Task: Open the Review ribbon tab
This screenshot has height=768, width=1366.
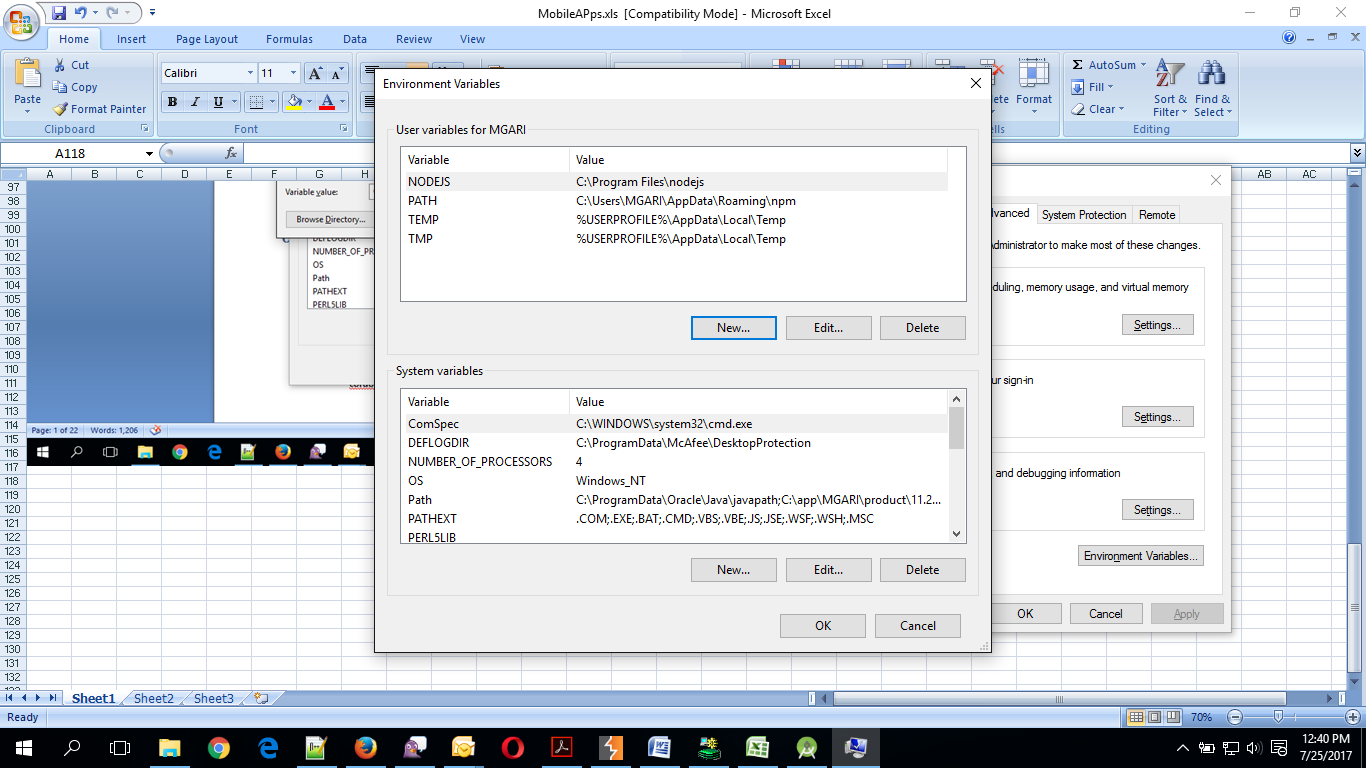Action: (x=414, y=39)
